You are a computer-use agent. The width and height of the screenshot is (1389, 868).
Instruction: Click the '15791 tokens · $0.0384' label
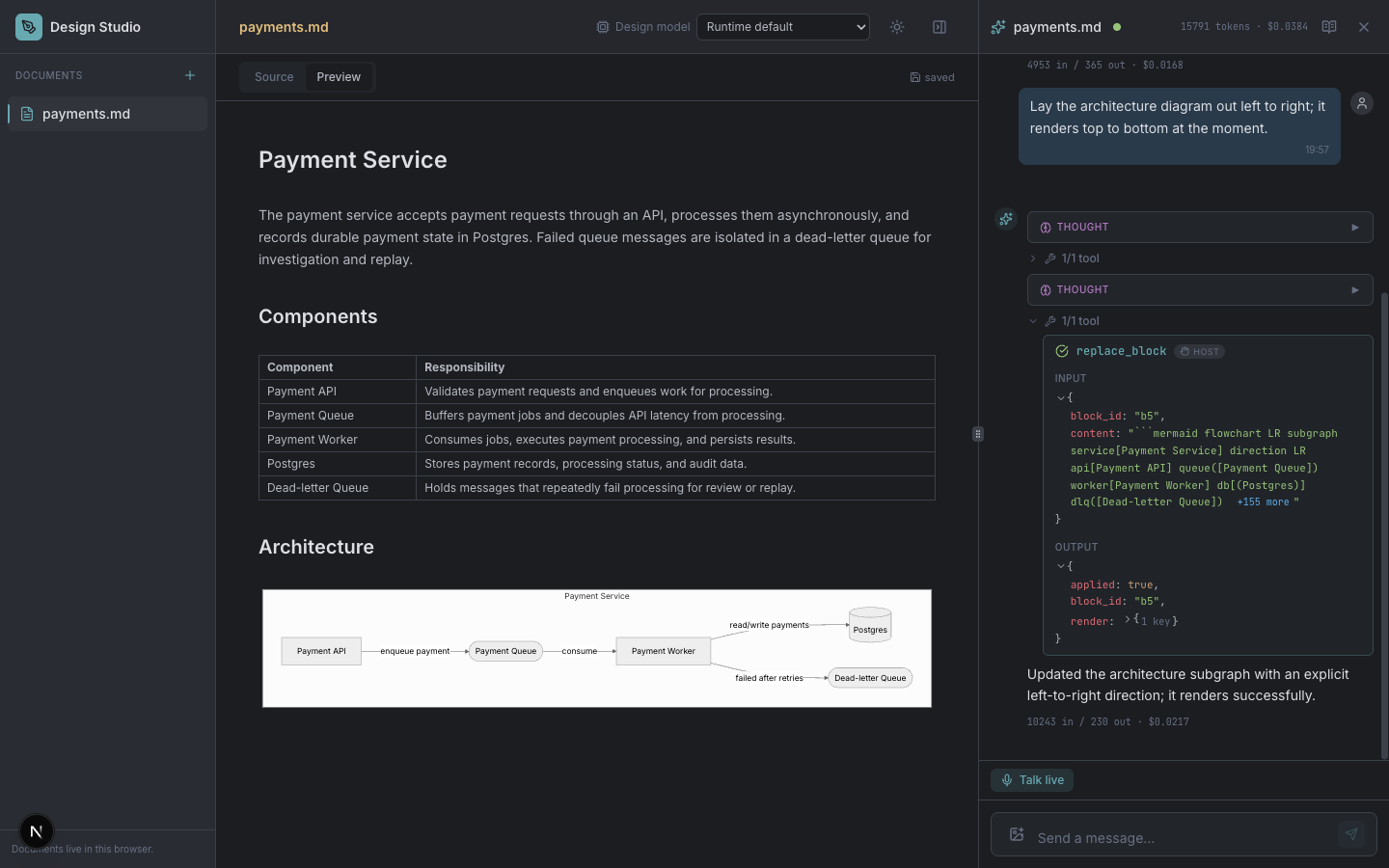click(x=1244, y=27)
